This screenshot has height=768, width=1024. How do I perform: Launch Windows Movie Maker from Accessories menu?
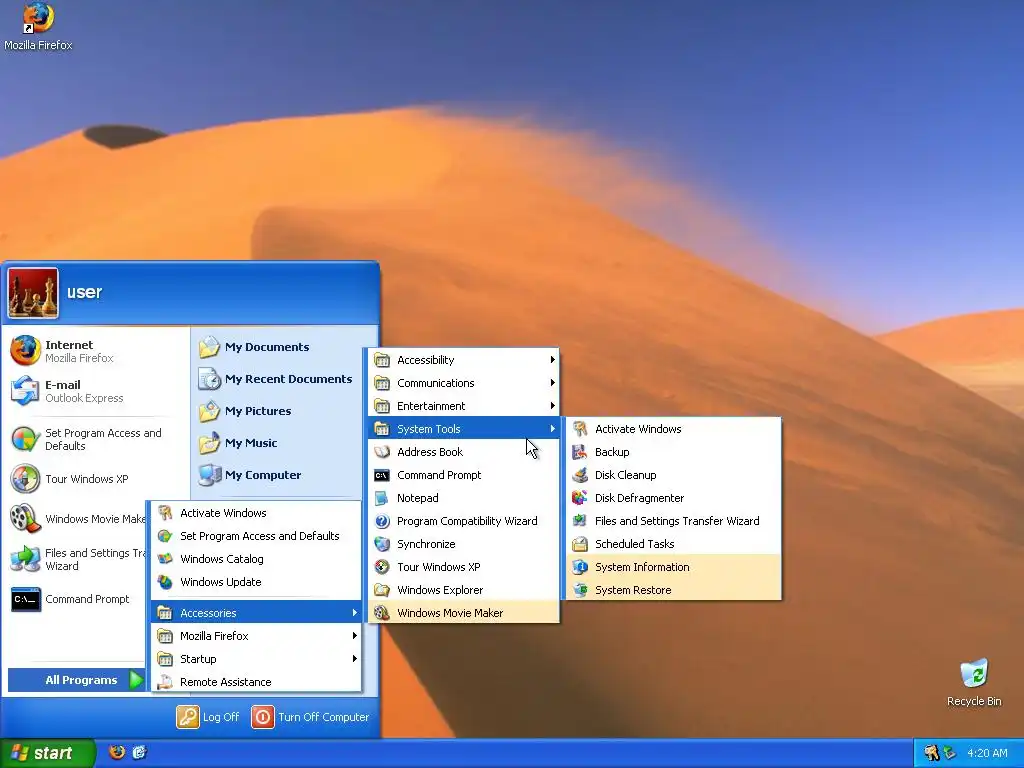click(464, 613)
